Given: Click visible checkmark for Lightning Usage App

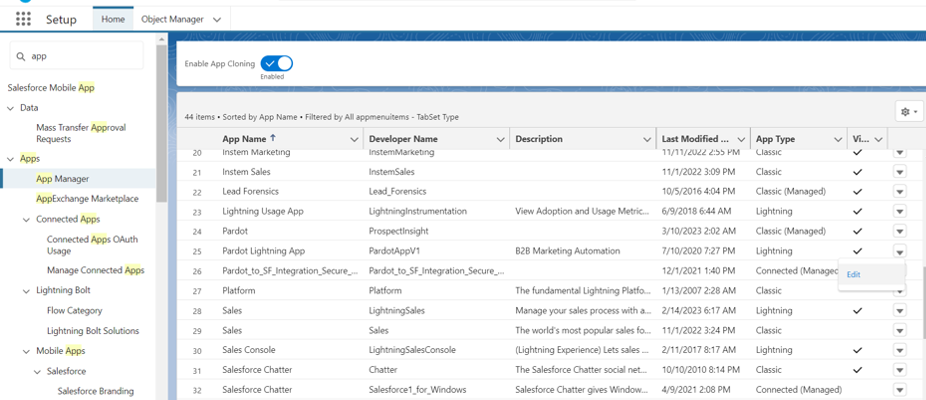Looking at the screenshot, I should [x=858, y=212].
